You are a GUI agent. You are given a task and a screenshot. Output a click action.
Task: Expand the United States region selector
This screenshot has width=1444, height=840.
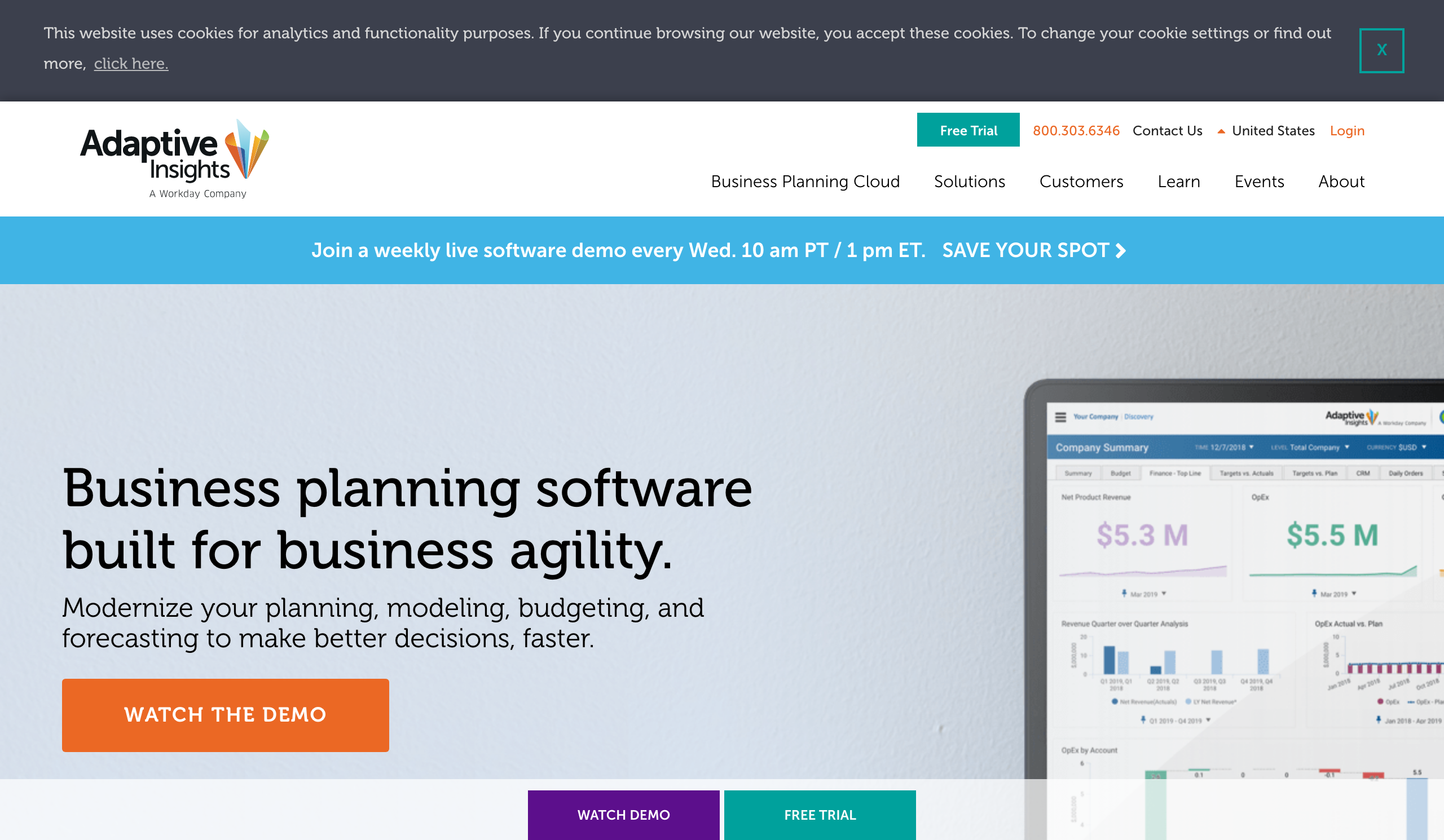click(1273, 131)
